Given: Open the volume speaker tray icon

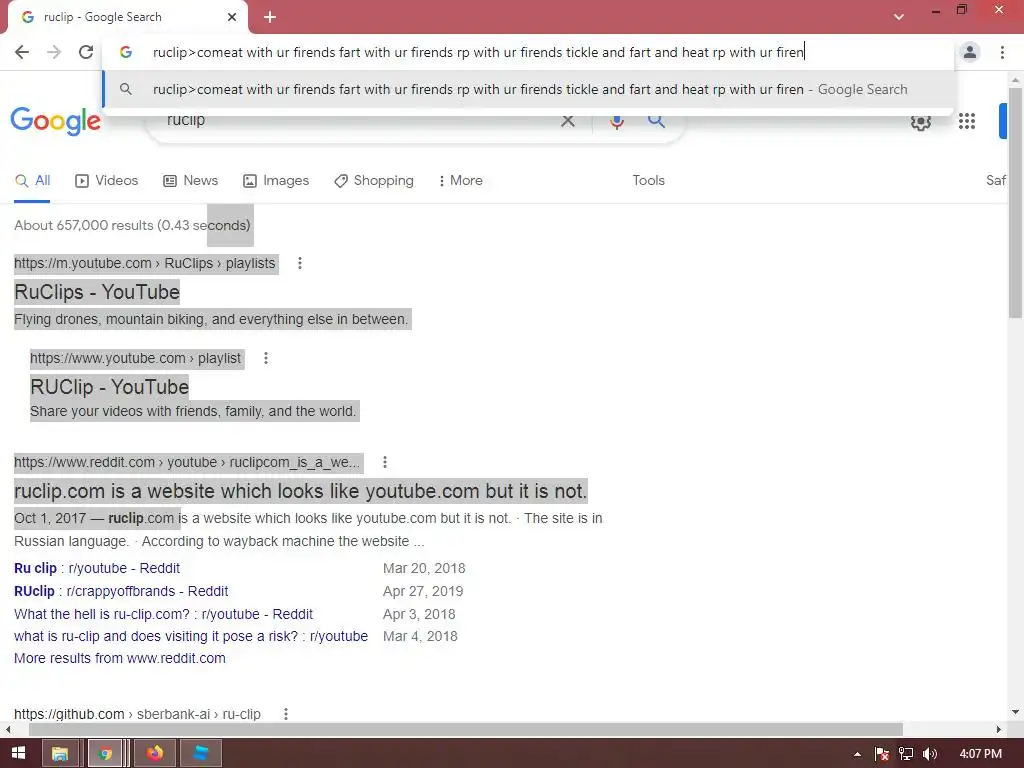Looking at the screenshot, I should pos(930,754).
